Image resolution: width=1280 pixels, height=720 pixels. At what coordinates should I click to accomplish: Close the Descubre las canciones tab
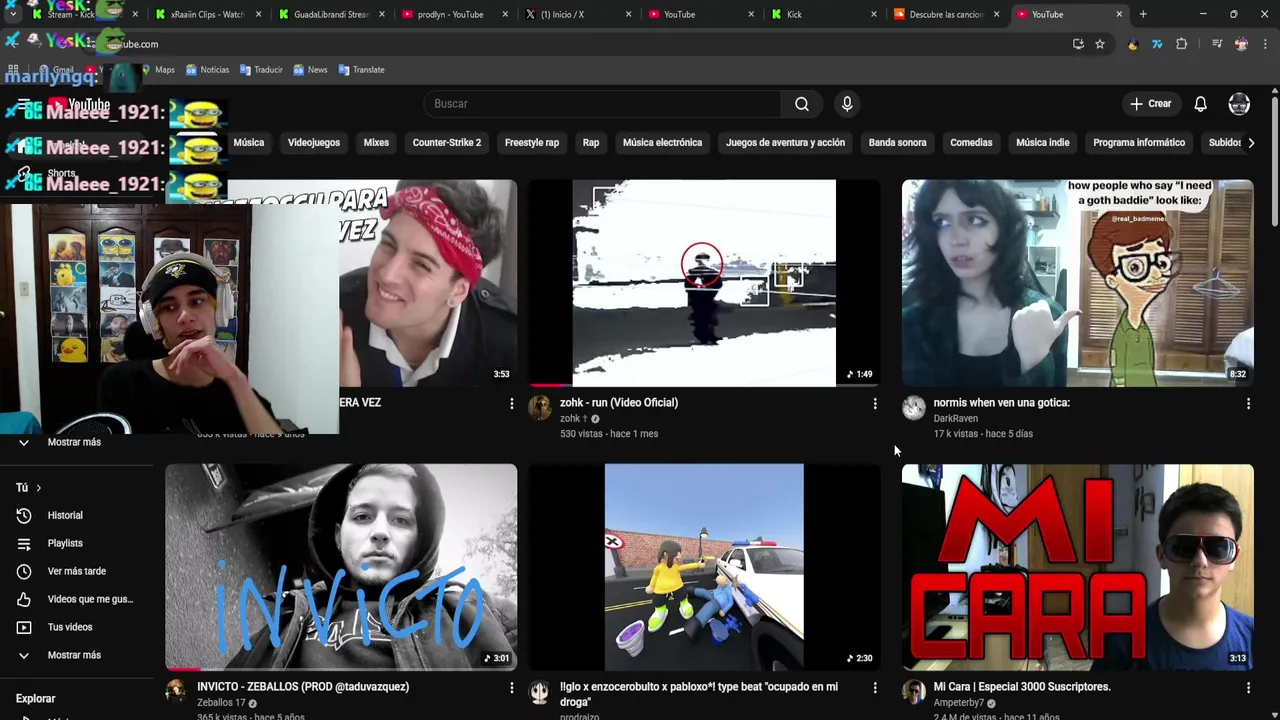point(996,14)
